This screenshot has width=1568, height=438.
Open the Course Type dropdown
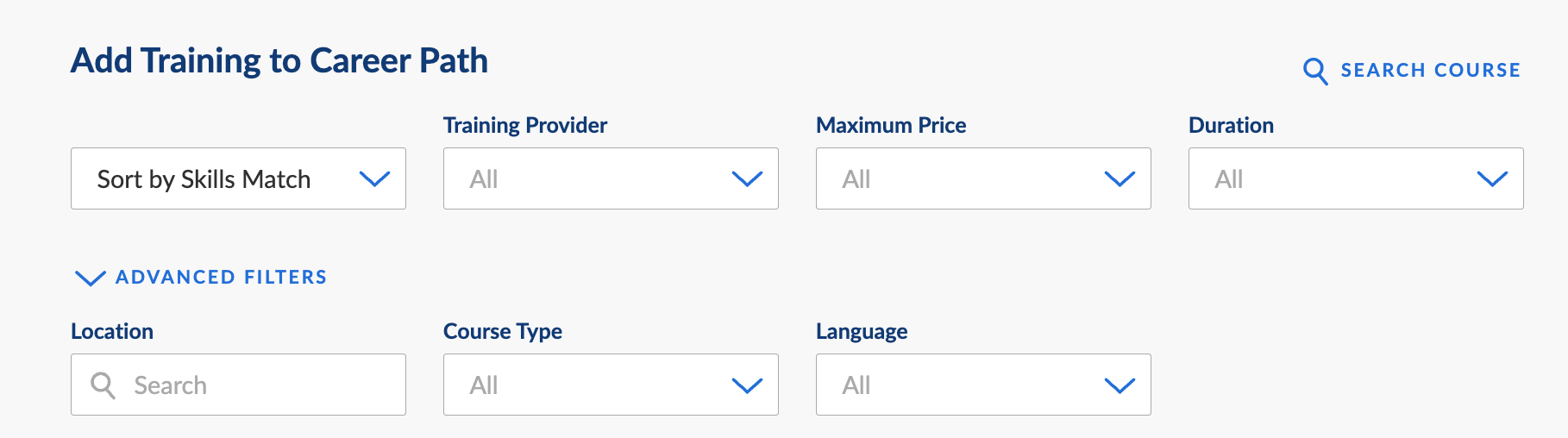tap(611, 385)
